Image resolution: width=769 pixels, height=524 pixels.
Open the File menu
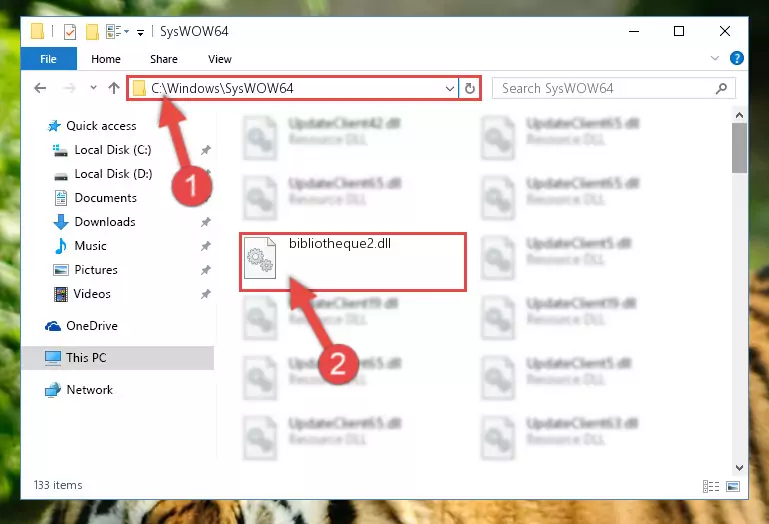pyautogui.click(x=49, y=59)
